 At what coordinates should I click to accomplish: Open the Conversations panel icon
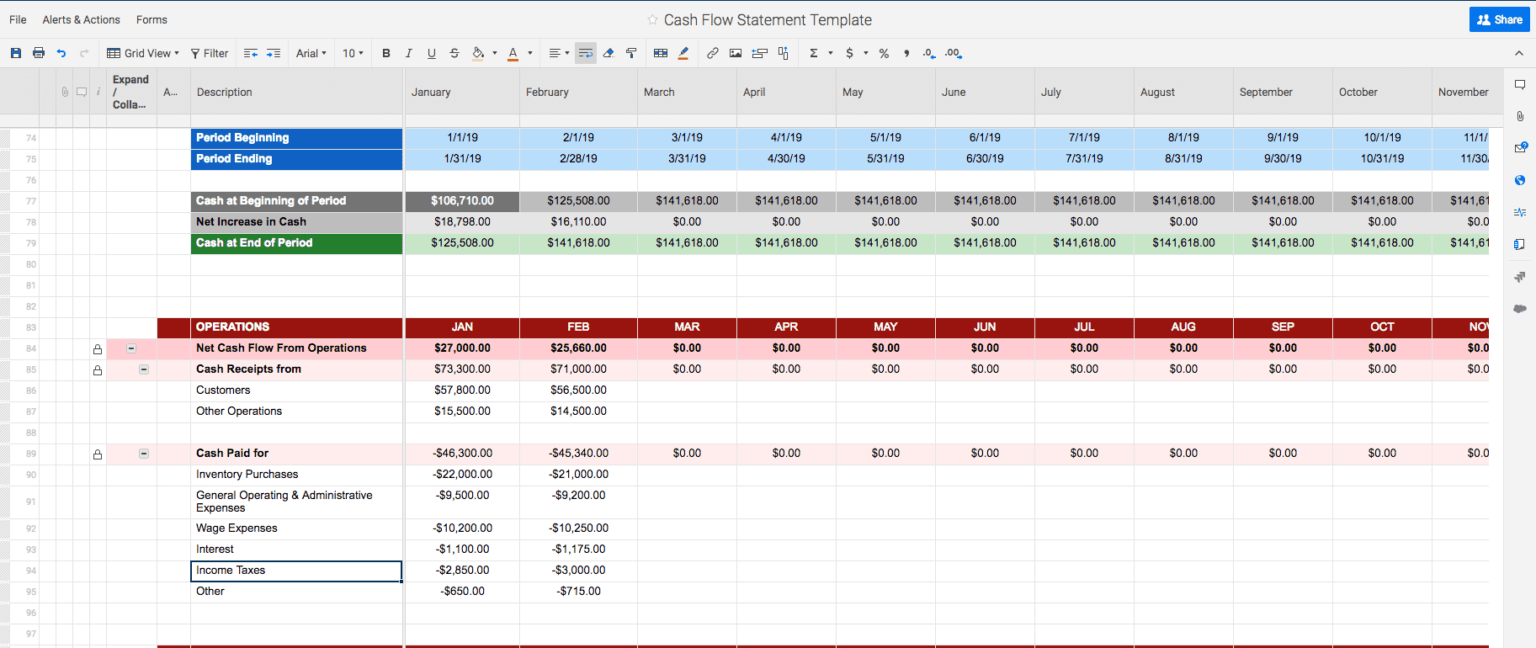tap(1520, 85)
